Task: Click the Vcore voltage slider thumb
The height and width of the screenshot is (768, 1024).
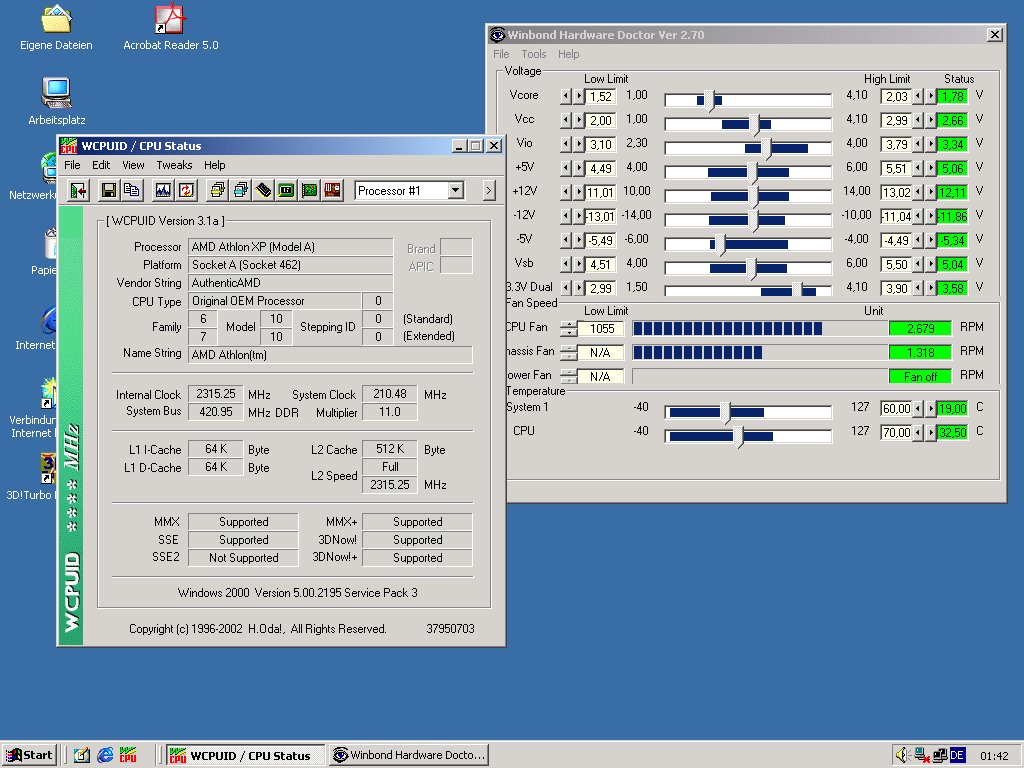Action: click(709, 99)
